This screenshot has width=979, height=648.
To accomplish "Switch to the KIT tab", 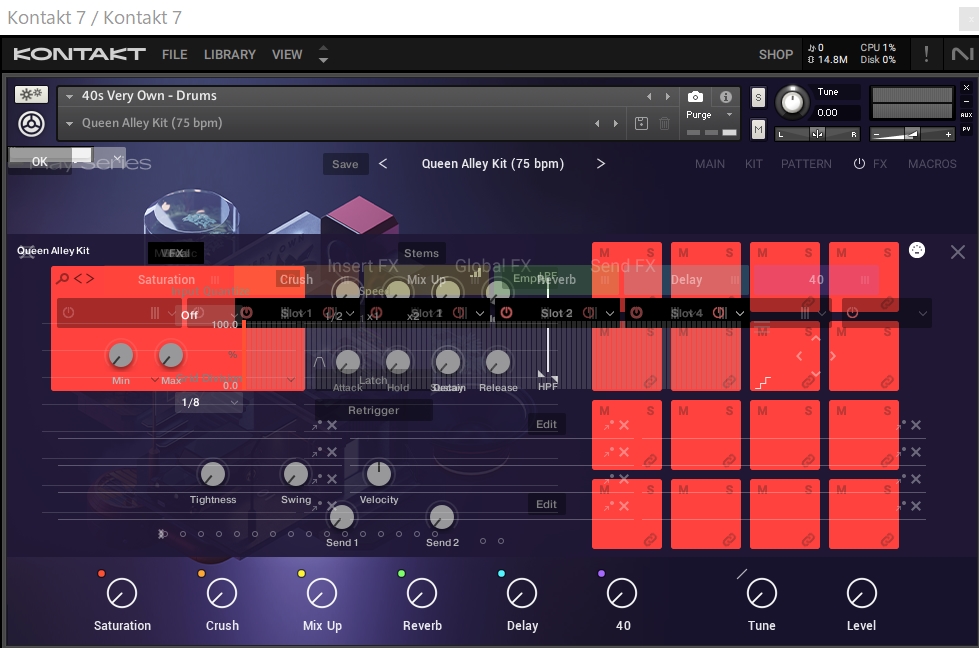I will (754, 164).
